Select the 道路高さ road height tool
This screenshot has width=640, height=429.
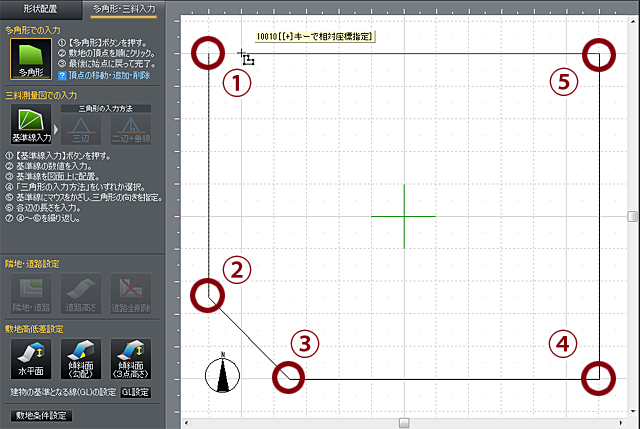[x=83, y=291]
